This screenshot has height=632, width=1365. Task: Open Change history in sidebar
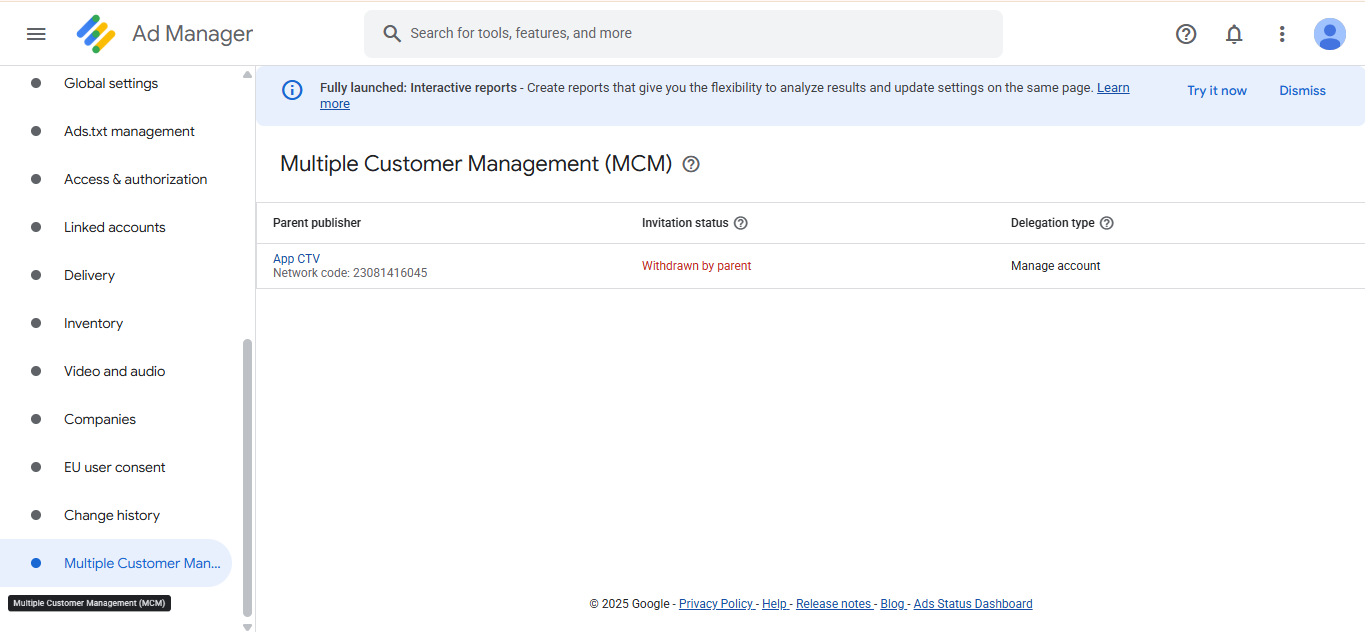112,515
